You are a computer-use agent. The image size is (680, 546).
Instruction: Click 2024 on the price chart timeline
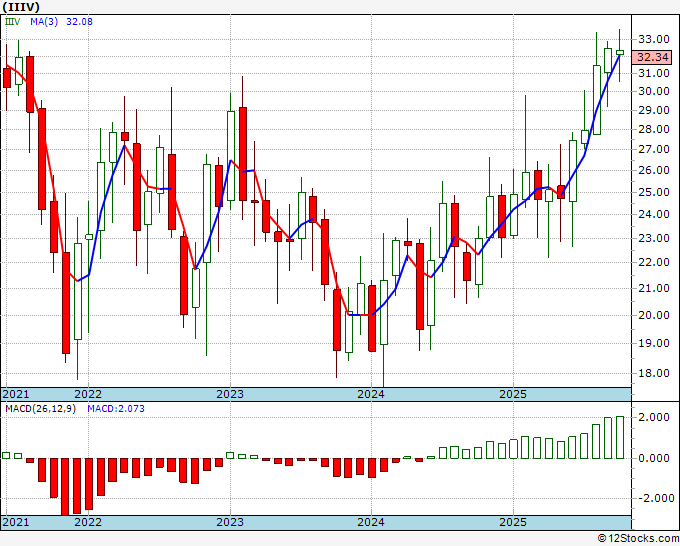(371, 394)
